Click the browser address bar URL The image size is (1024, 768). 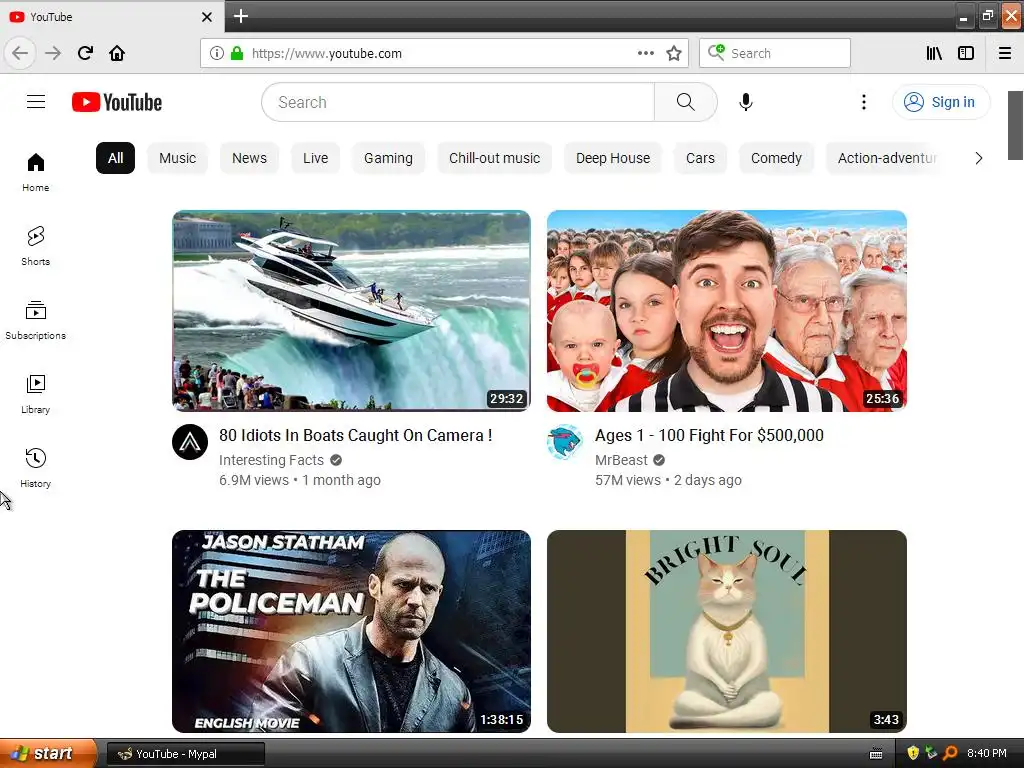[327, 53]
